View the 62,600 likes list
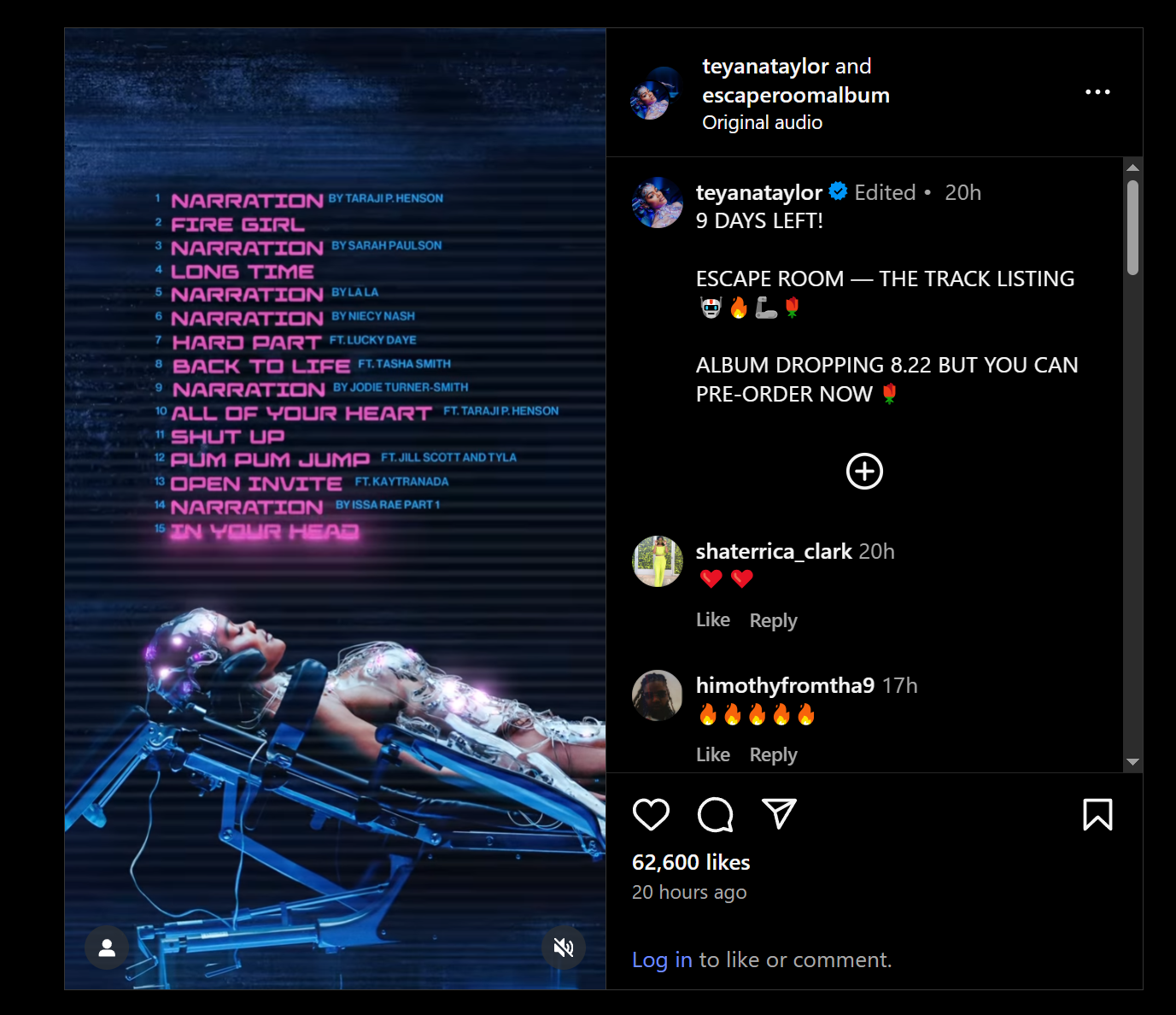 pyautogui.click(x=691, y=863)
